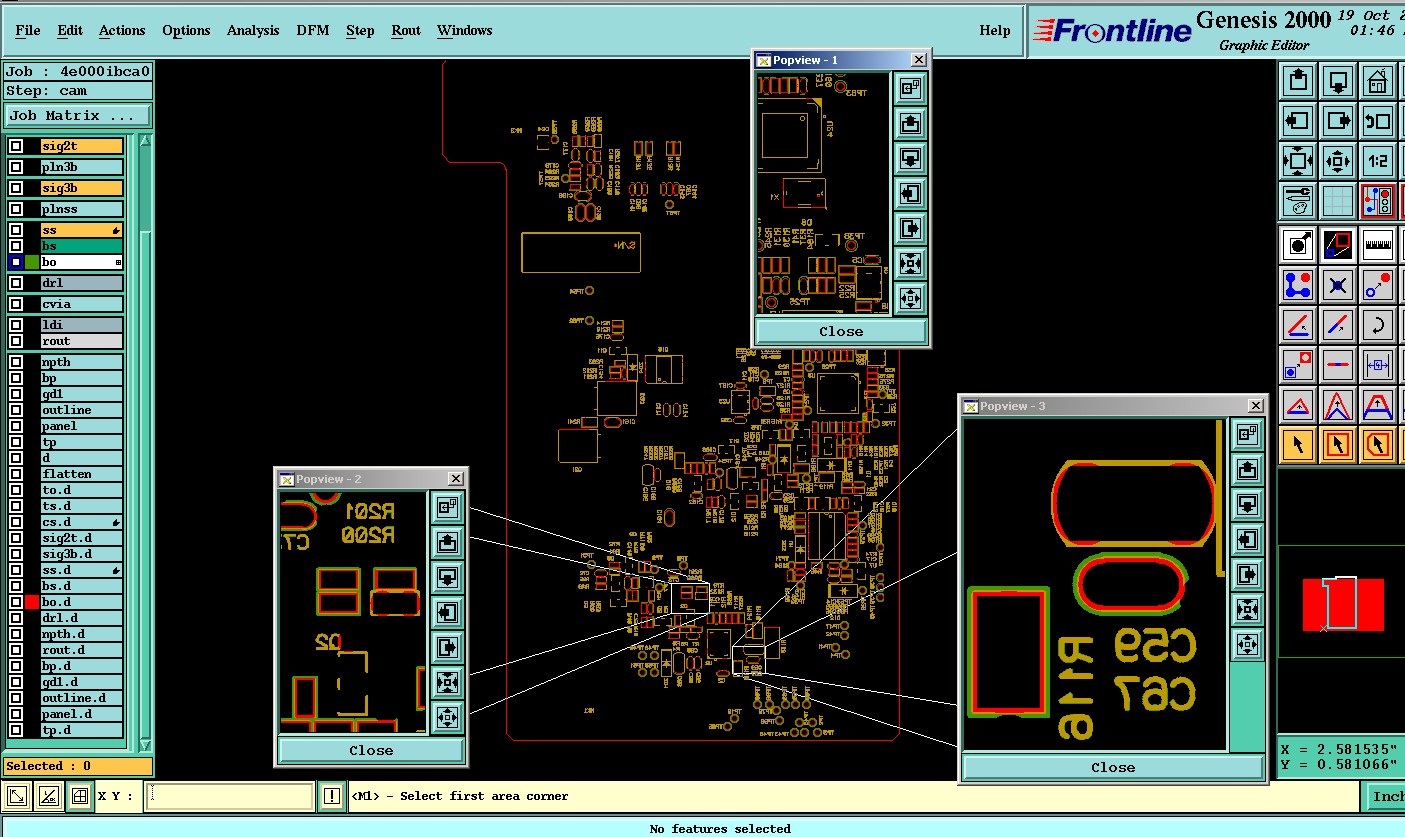Click the Inch units button
Viewport: 1405px width, 837px height.
coord(1385,796)
